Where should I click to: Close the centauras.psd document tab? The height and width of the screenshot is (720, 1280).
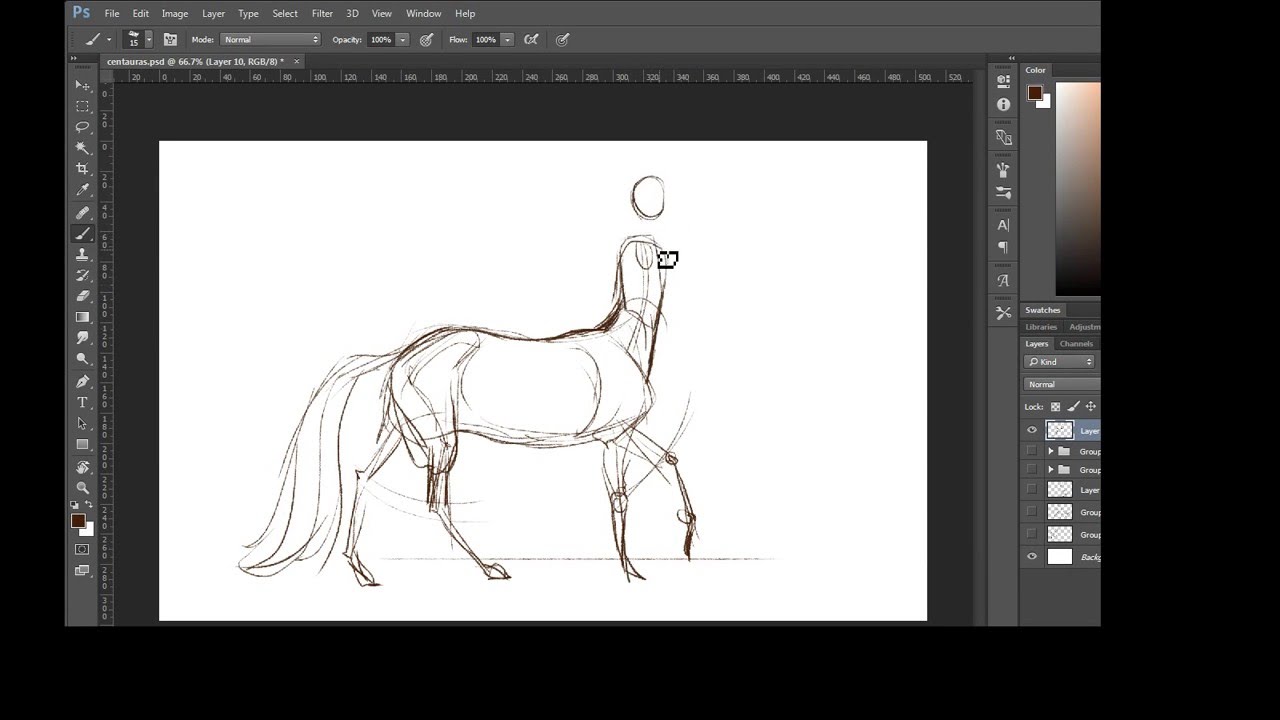coord(296,62)
